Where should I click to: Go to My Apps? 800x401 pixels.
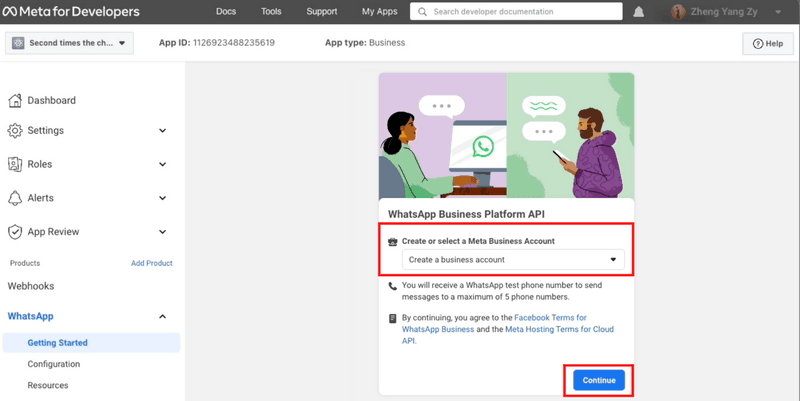pyautogui.click(x=379, y=11)
